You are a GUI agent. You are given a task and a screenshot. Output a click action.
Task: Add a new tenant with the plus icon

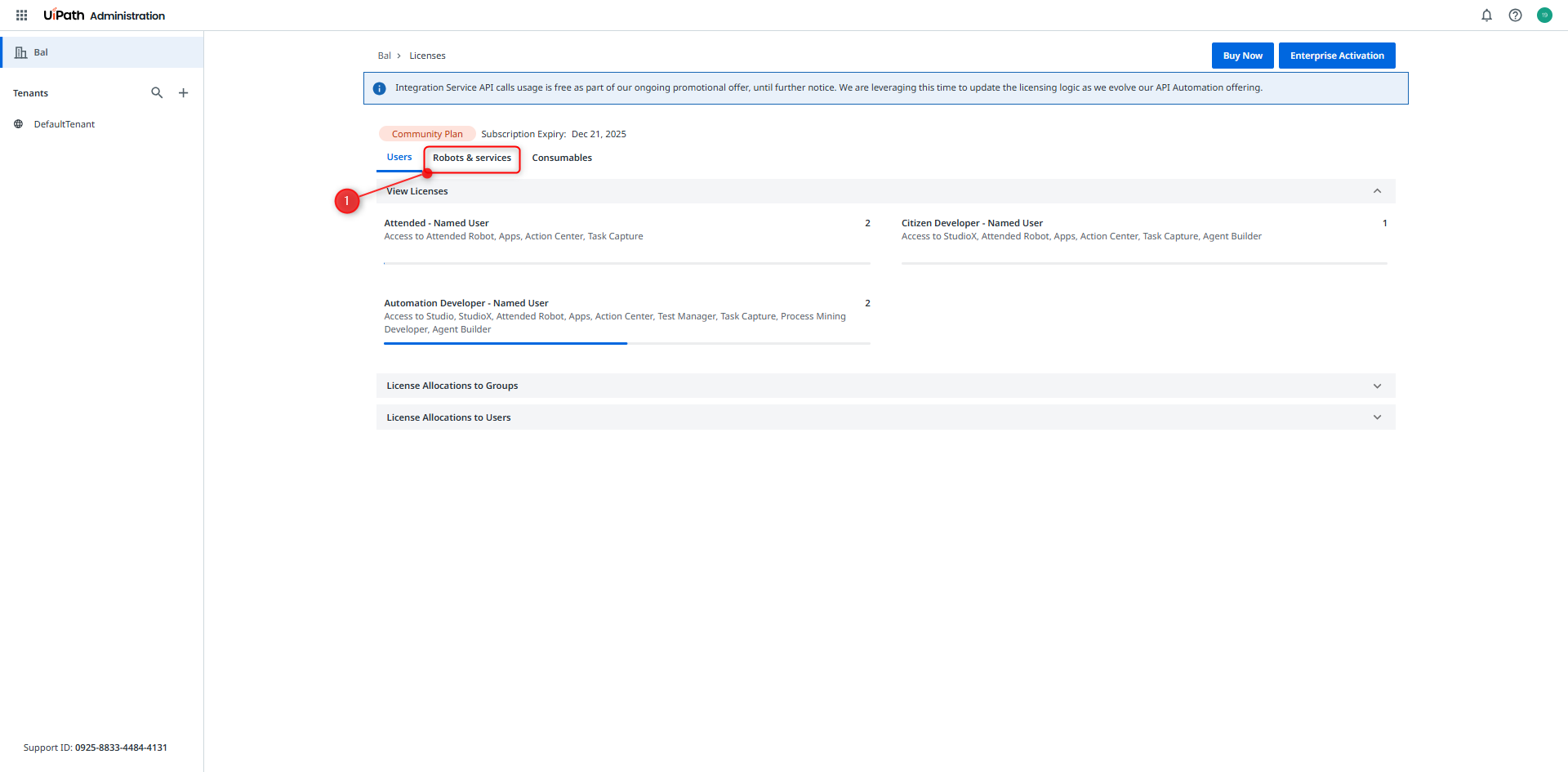click(x=184, y=93)
